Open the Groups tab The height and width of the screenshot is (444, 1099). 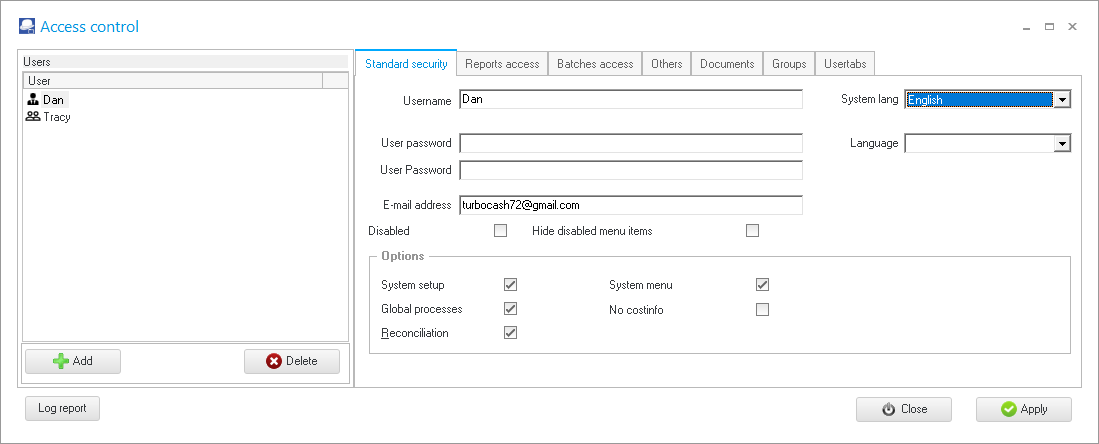[789, 64]
